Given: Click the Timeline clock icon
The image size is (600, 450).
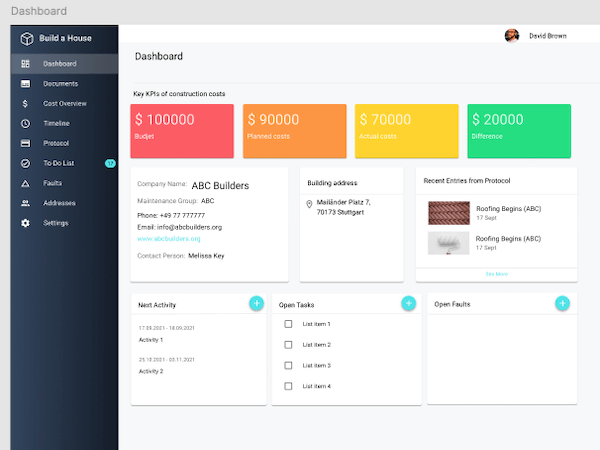Looking at the screenshot, I should [25, 123].
